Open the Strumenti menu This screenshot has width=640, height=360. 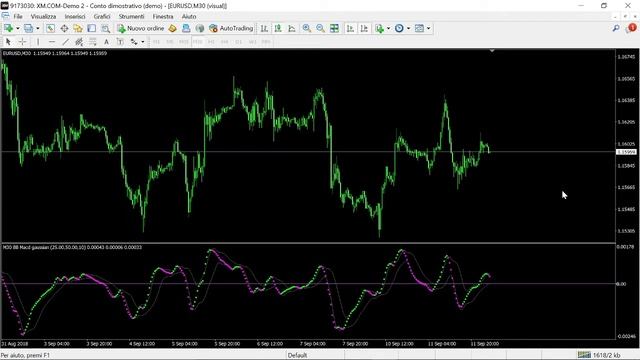coord(131,16)
